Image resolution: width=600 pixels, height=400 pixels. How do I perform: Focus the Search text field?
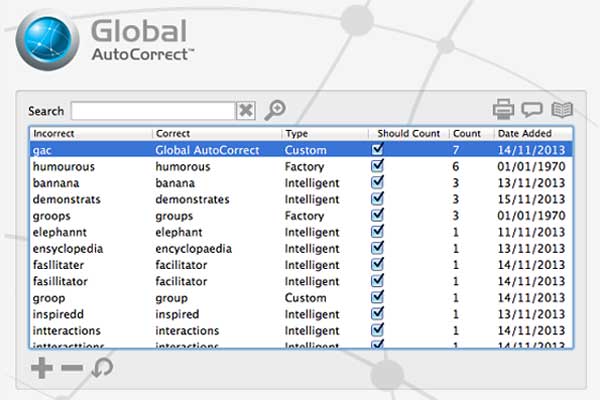pos(153,111)
